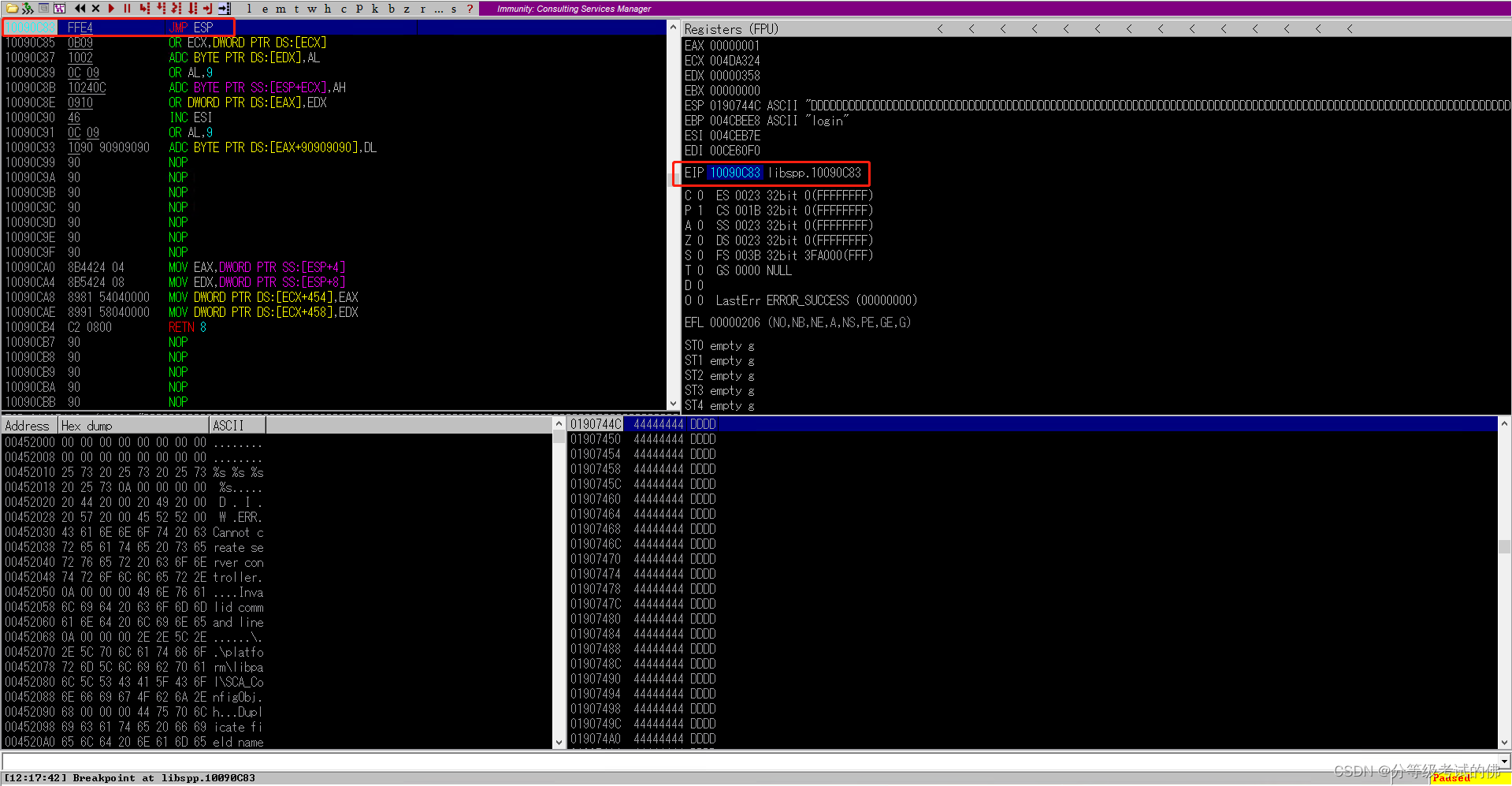The width and height of the screenshot is (1512, 786).
Task: Open windows list via 'w' button
Action: click(312, 9)
